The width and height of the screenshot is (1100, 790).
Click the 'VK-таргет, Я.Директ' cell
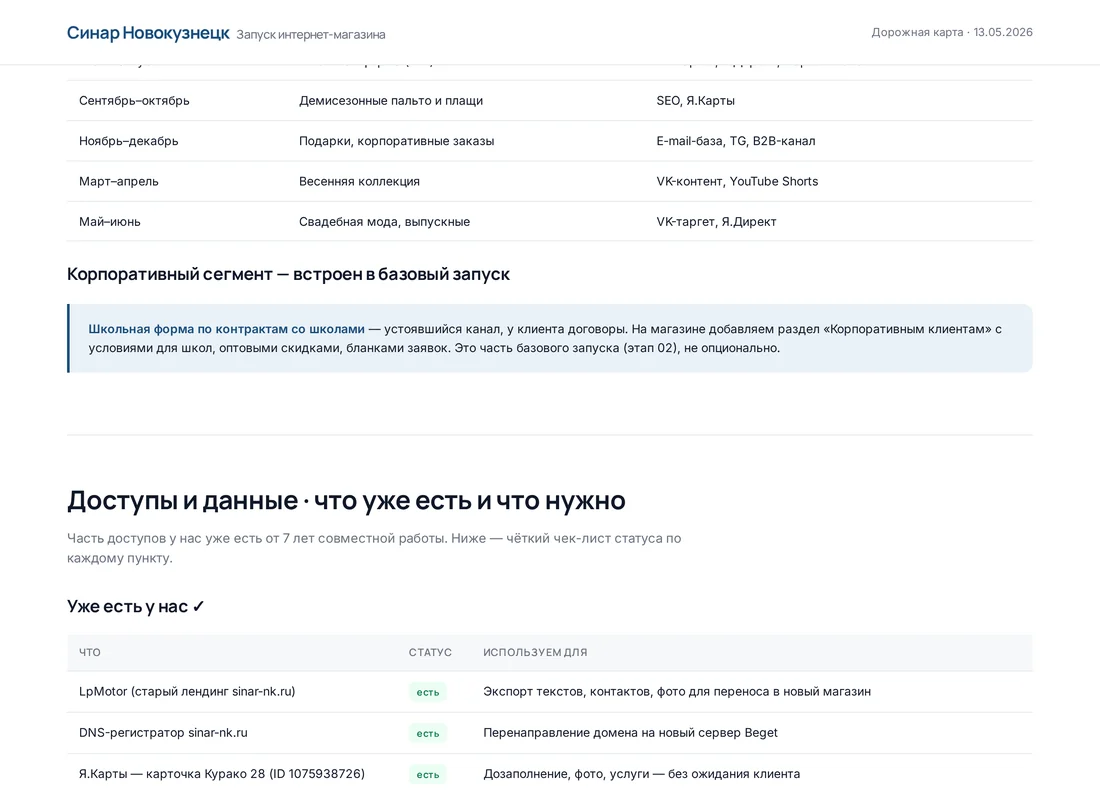click(716, 222)
